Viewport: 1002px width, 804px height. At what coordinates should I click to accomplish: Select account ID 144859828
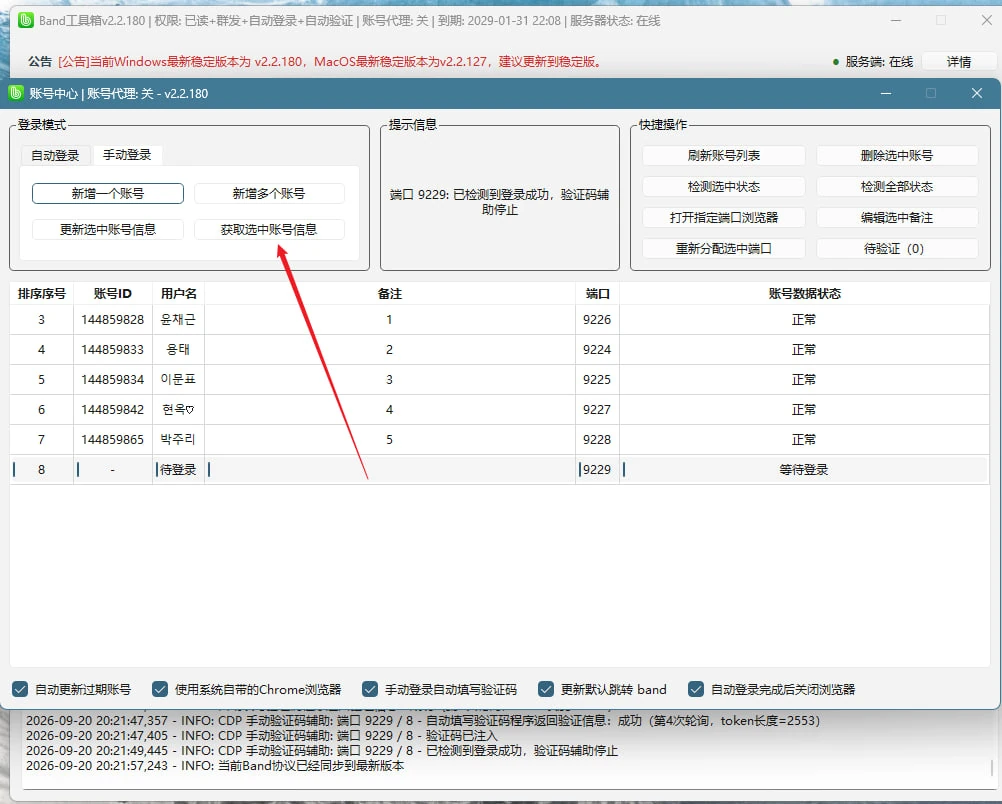click(112, 320)
